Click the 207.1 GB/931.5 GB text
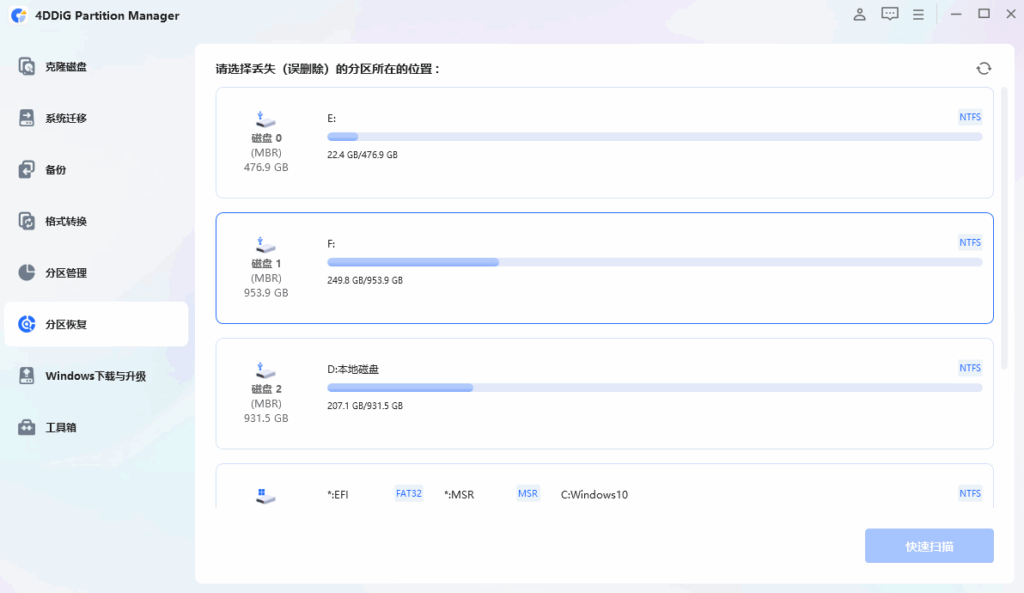Image resolution: width=1024 pixels, height=593 pixels. point(365,406)
